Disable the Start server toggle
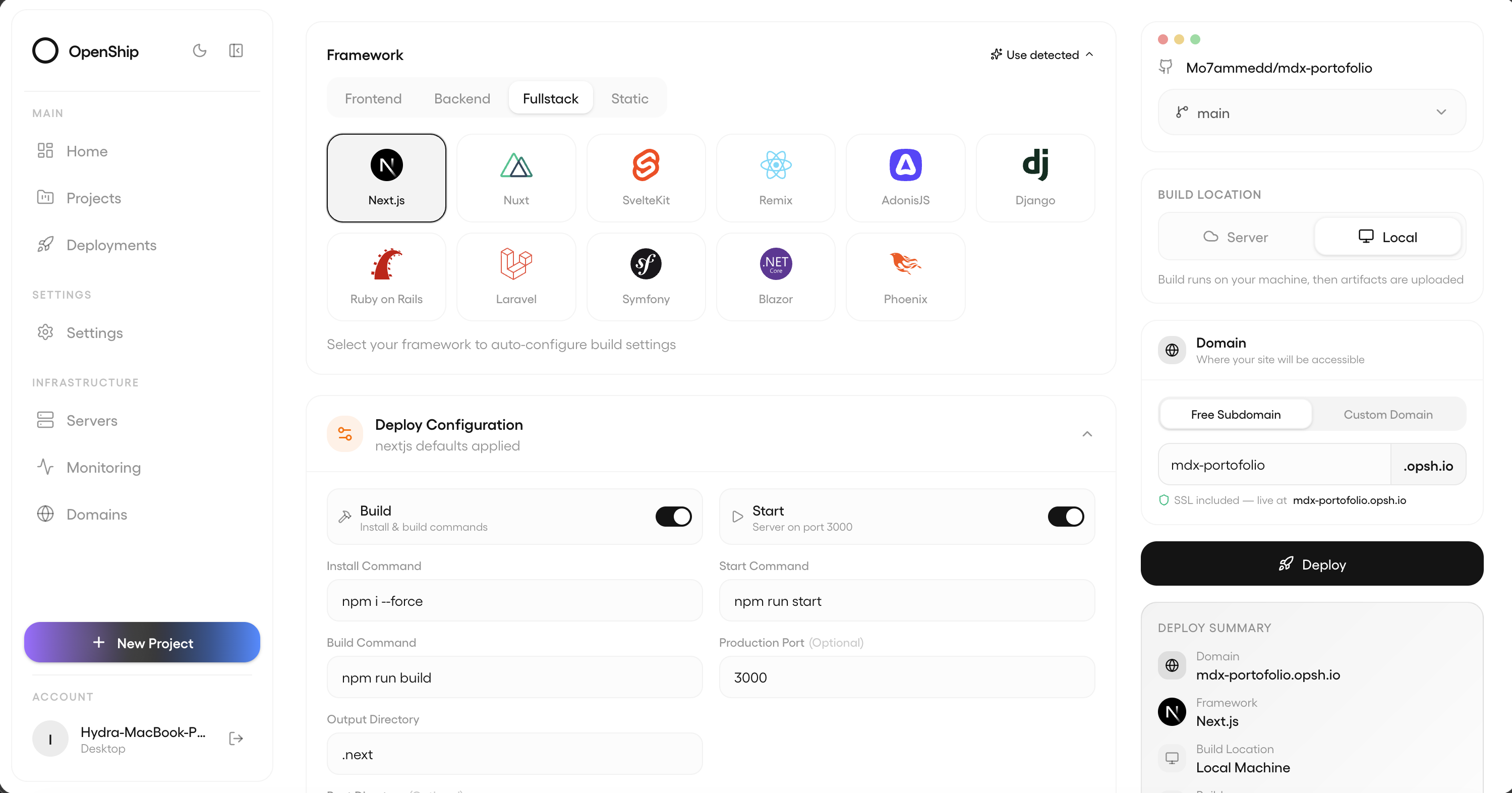The height and width of the screenshot is (793, 1512). click(x=1065, y=517)
